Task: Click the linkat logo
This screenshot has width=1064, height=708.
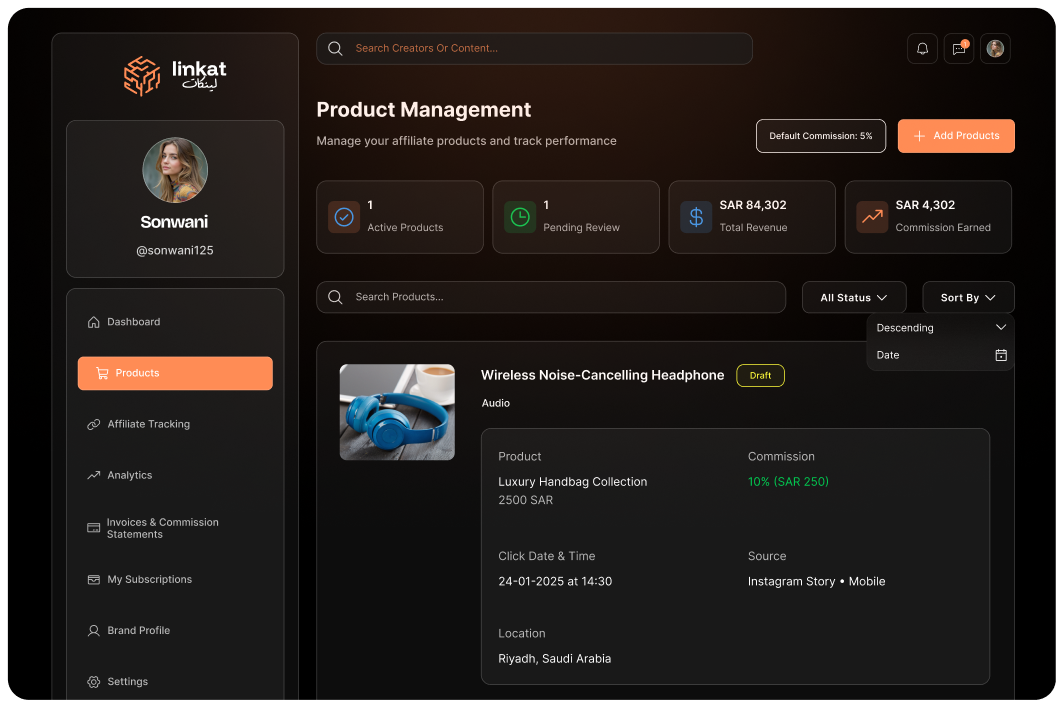Action: [175, 76]
